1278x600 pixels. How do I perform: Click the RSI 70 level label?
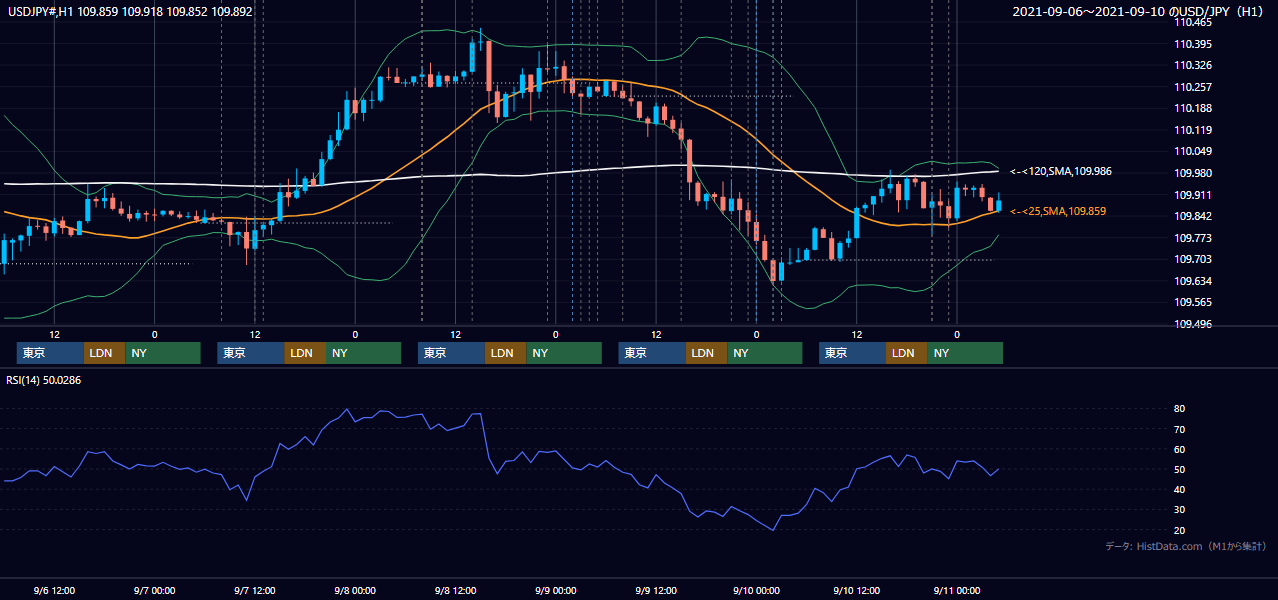1179,429
